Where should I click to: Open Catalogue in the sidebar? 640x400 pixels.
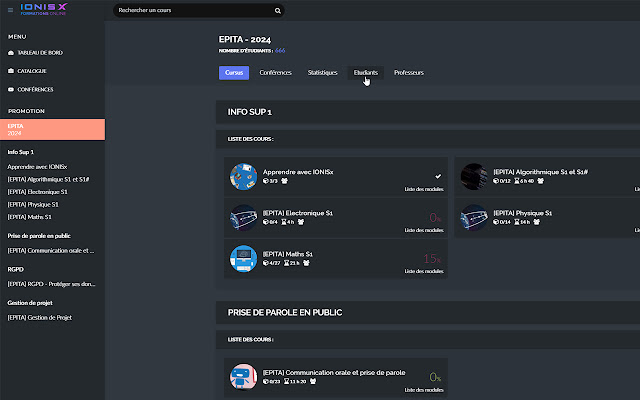[32, 71]
